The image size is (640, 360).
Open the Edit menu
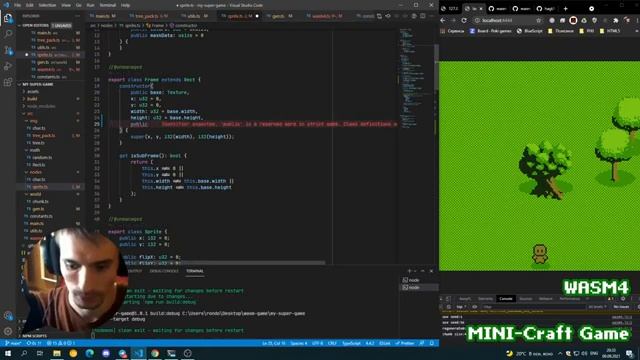(x=29, y=5)
